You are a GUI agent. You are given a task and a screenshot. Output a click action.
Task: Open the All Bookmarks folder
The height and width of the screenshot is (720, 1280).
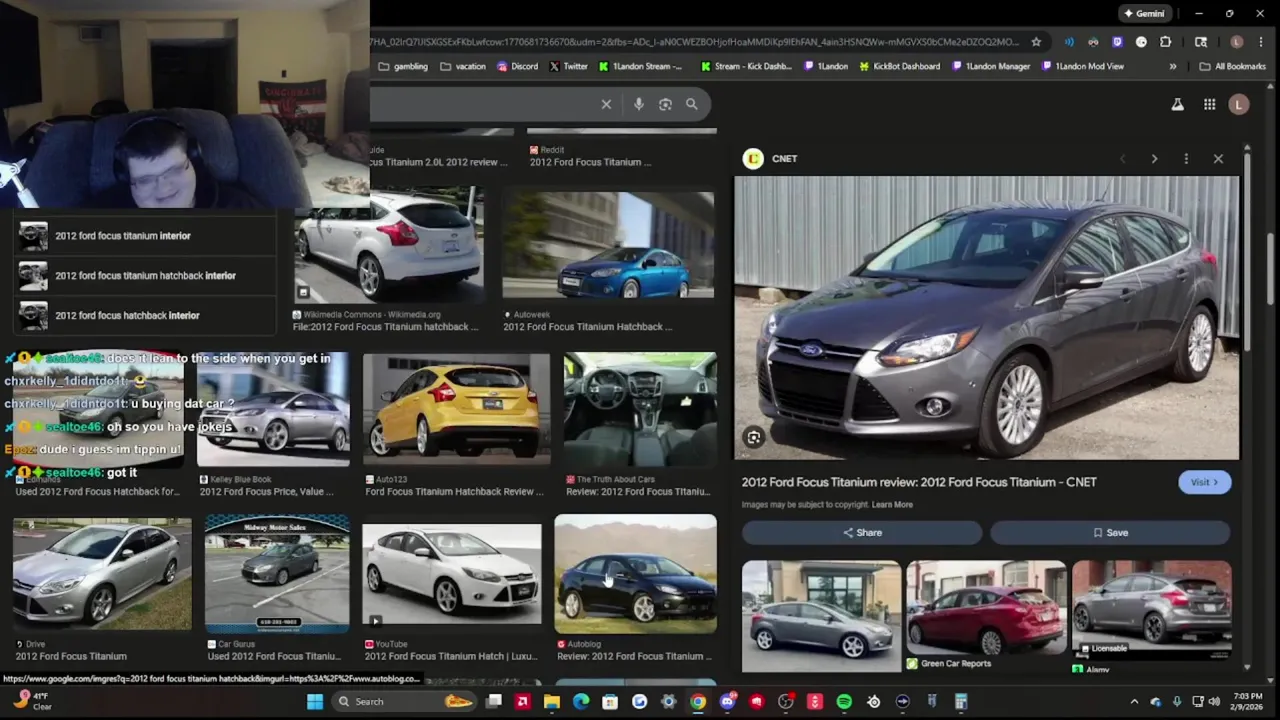[x=1232, y=66]
